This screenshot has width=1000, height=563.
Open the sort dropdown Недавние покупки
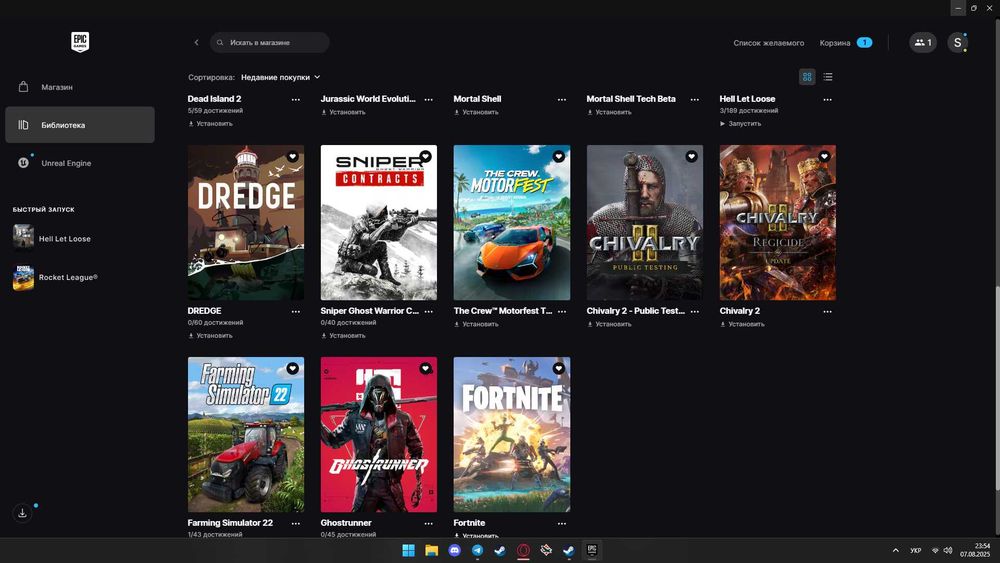(x=281, y=77)
